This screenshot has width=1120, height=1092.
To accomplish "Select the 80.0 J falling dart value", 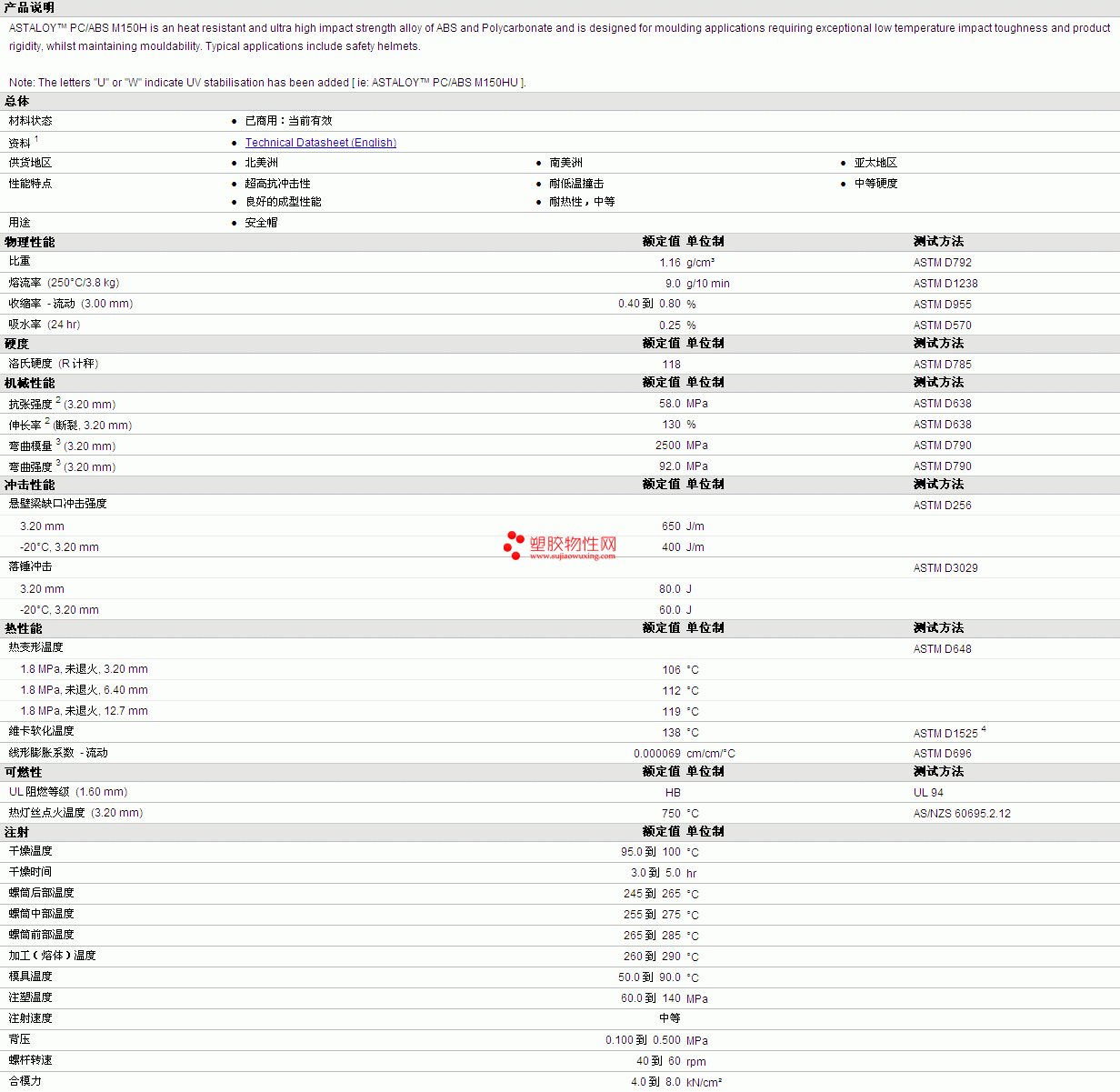I will (670, 589).
